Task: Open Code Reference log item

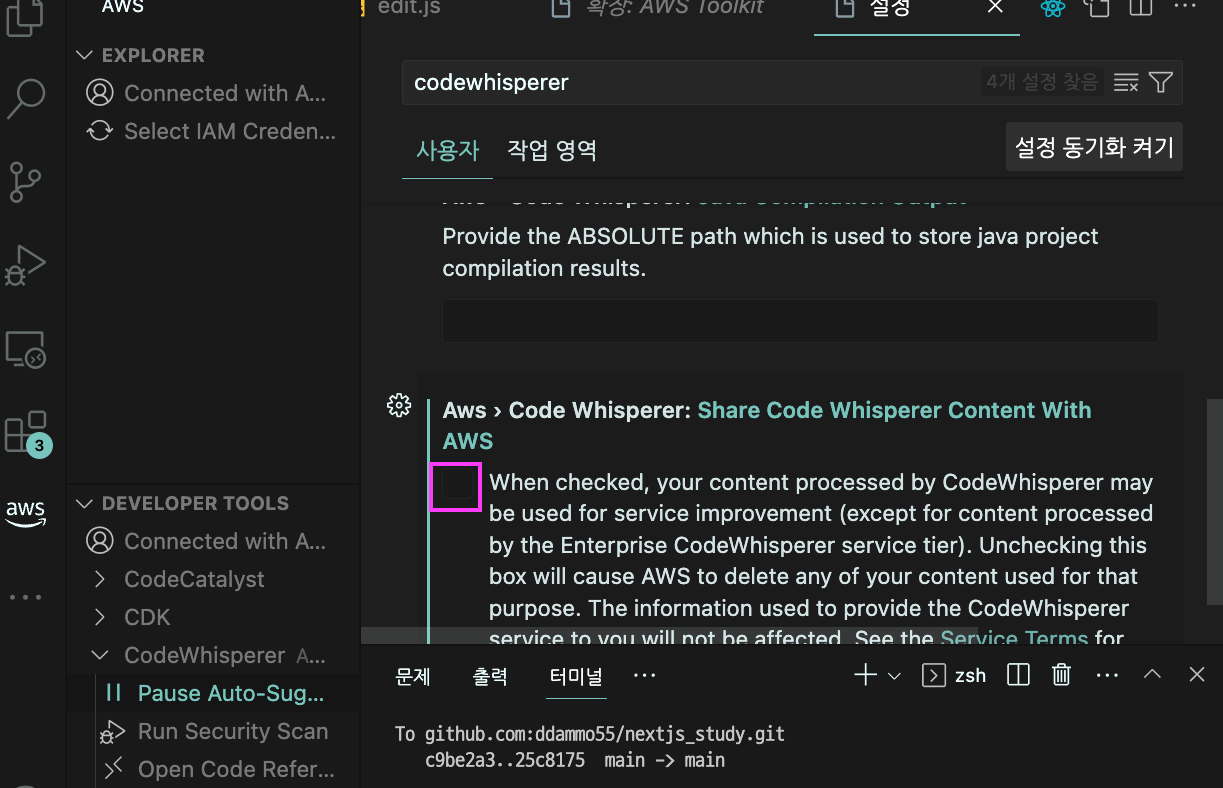Action: click(236, 769)
